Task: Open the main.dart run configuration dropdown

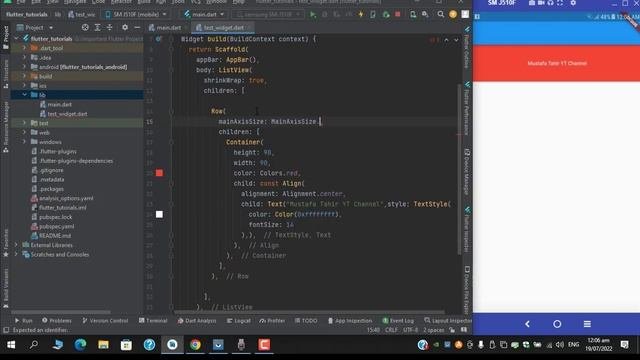Action: [204, 15]
